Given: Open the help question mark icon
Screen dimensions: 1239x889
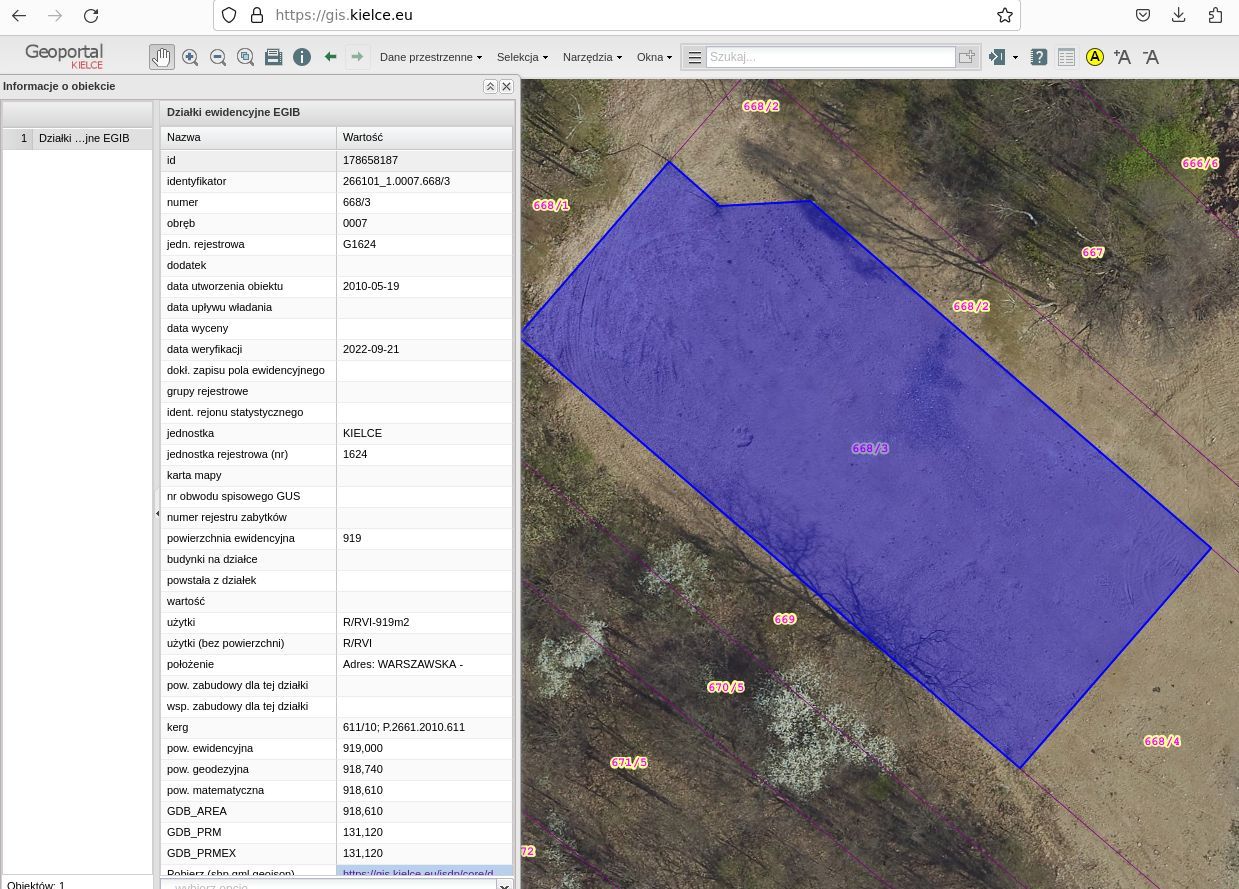Looking at the screenshot, I should (1039, 57).
